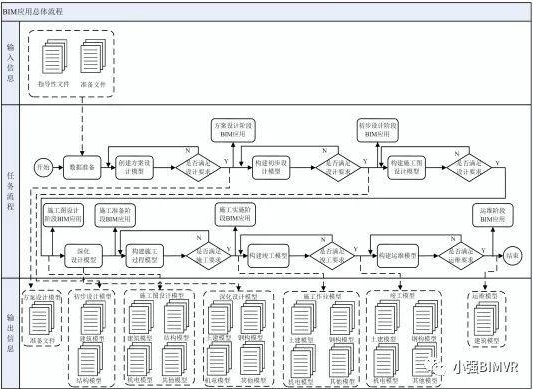This screenshot has height=389, width=533.
Task: Click the 准备文件 document icon in 输入信息 lane
Action: click(93, 56)
